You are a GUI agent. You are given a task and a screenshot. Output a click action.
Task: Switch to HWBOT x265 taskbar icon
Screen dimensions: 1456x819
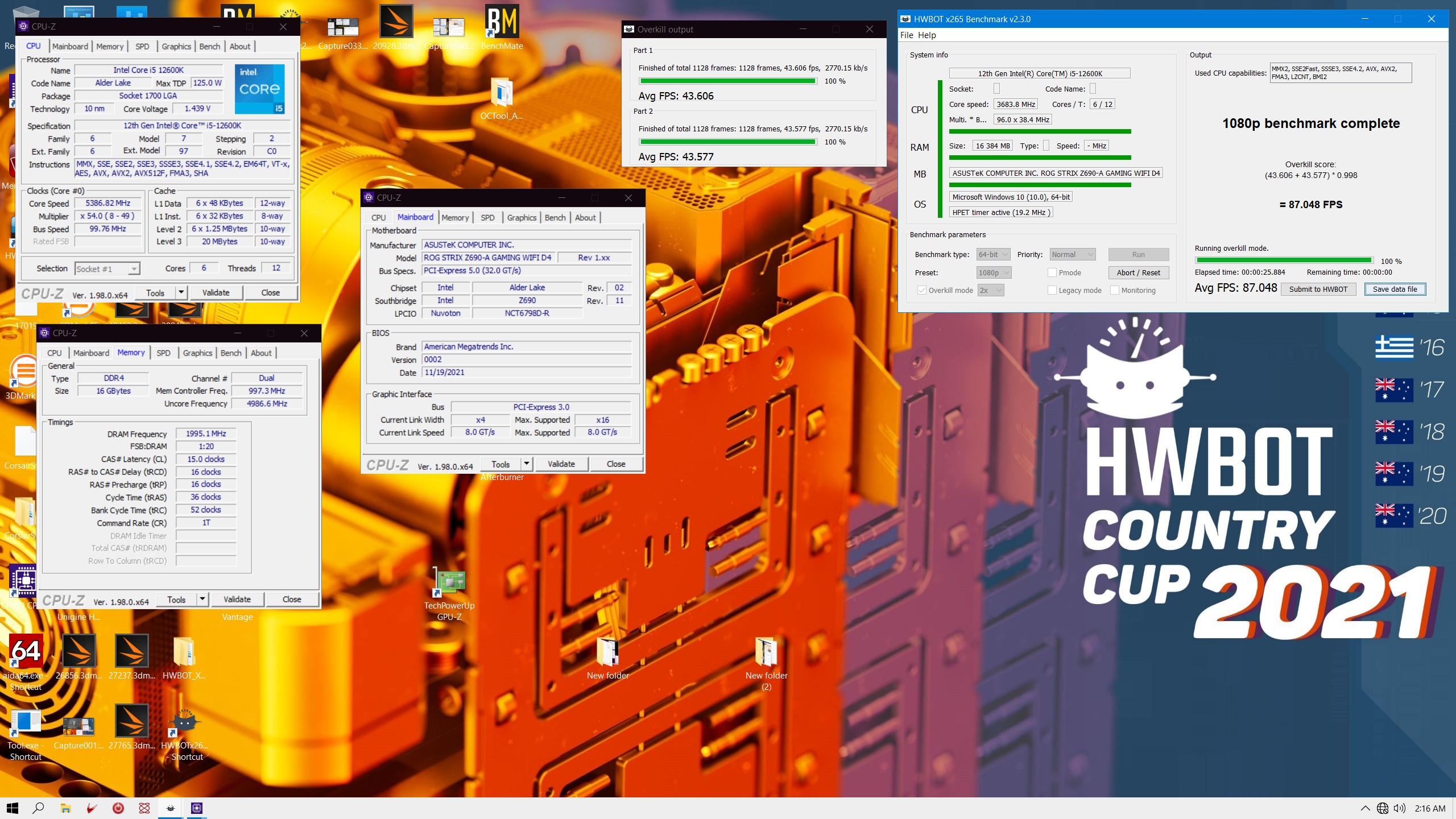[x=170, y=808]
